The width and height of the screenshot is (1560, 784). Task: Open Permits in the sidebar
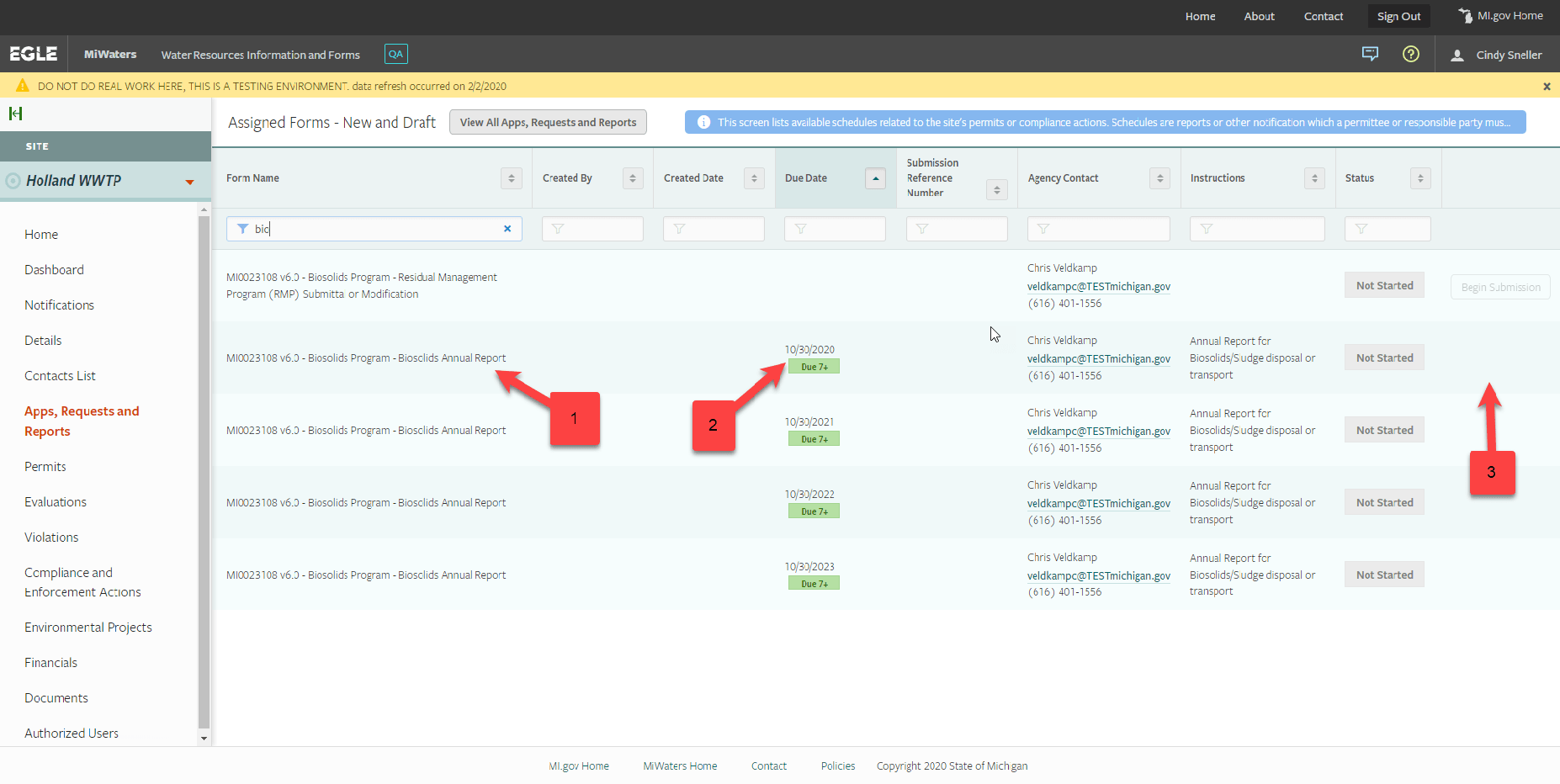[45, 467]
